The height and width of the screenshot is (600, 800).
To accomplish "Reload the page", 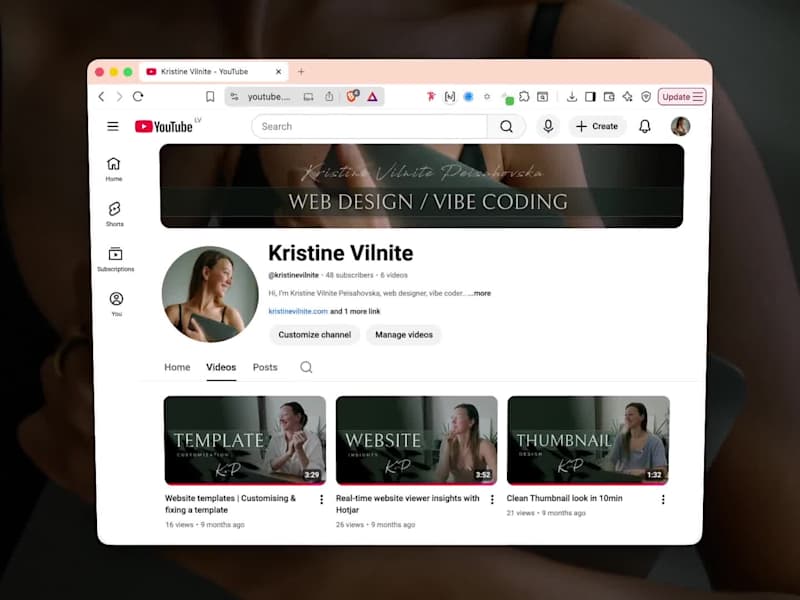I will [138, 96].
